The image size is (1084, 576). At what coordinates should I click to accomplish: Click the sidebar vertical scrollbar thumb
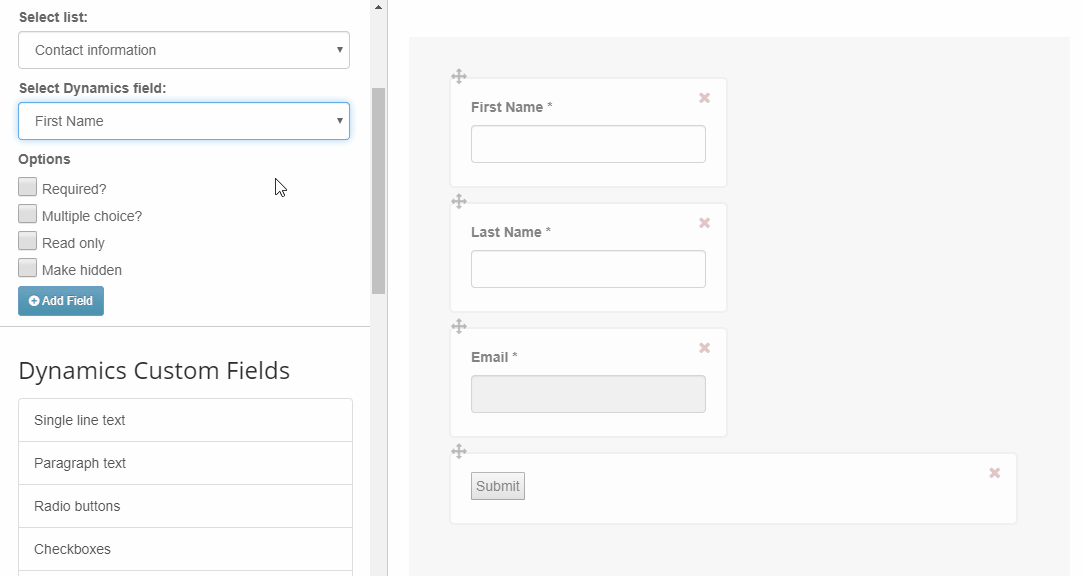pyautogui.click(x=378, y=191)
